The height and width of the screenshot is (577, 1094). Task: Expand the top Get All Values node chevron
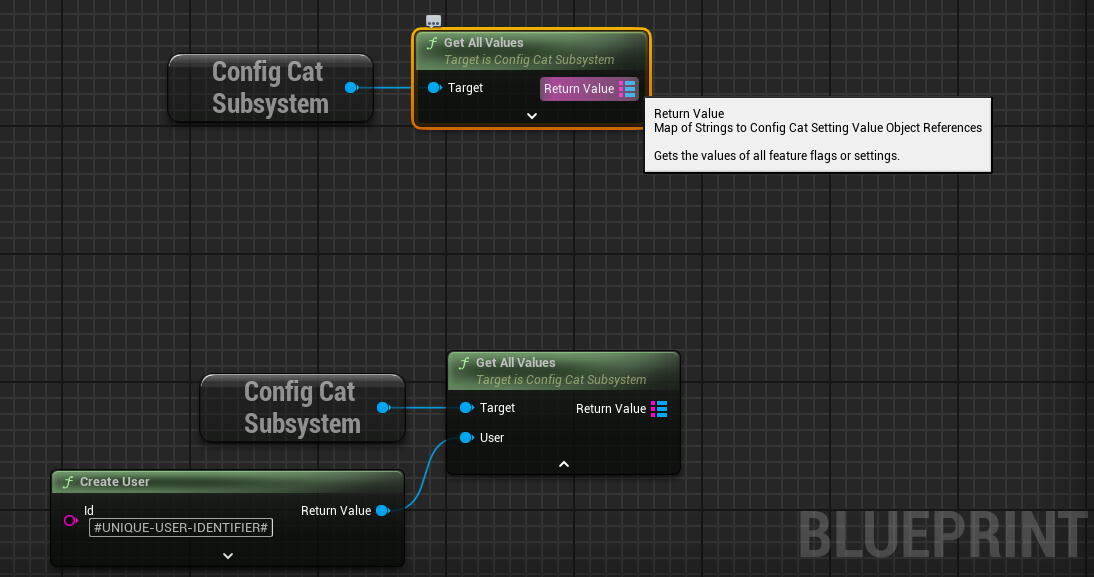(x=531, y=115)
